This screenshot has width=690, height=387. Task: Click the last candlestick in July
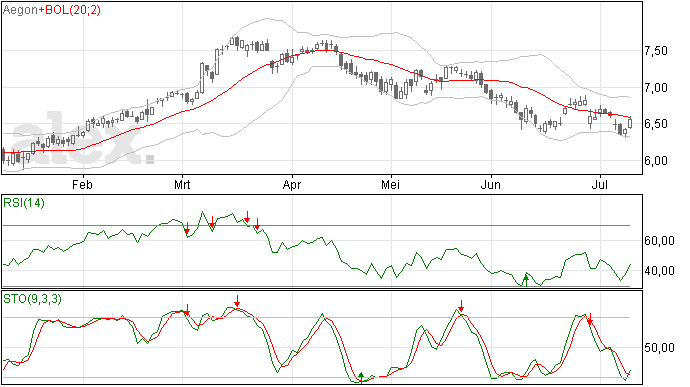630,123
